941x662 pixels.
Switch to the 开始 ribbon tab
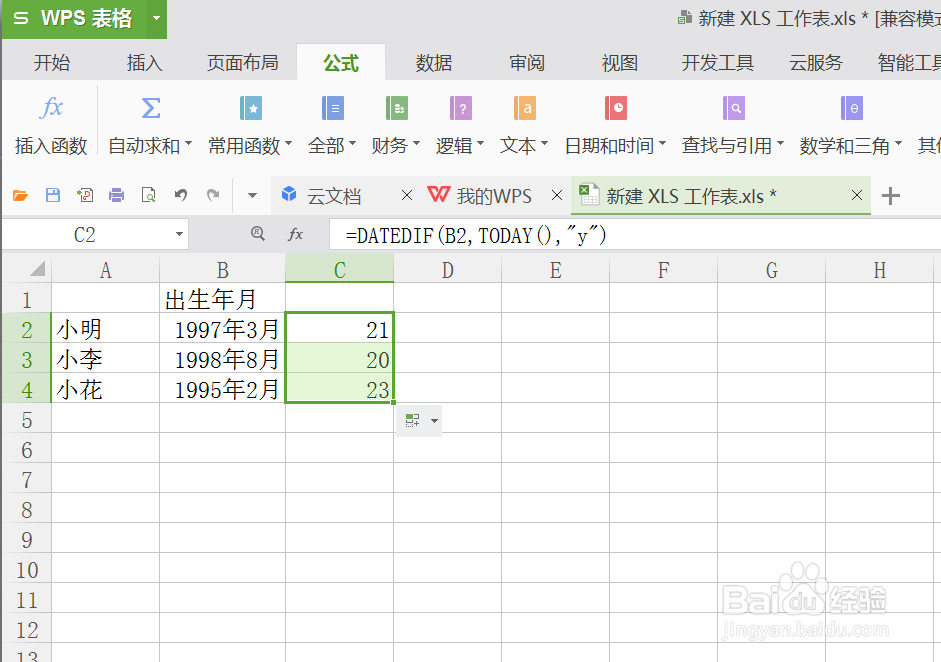coord(52,62)
